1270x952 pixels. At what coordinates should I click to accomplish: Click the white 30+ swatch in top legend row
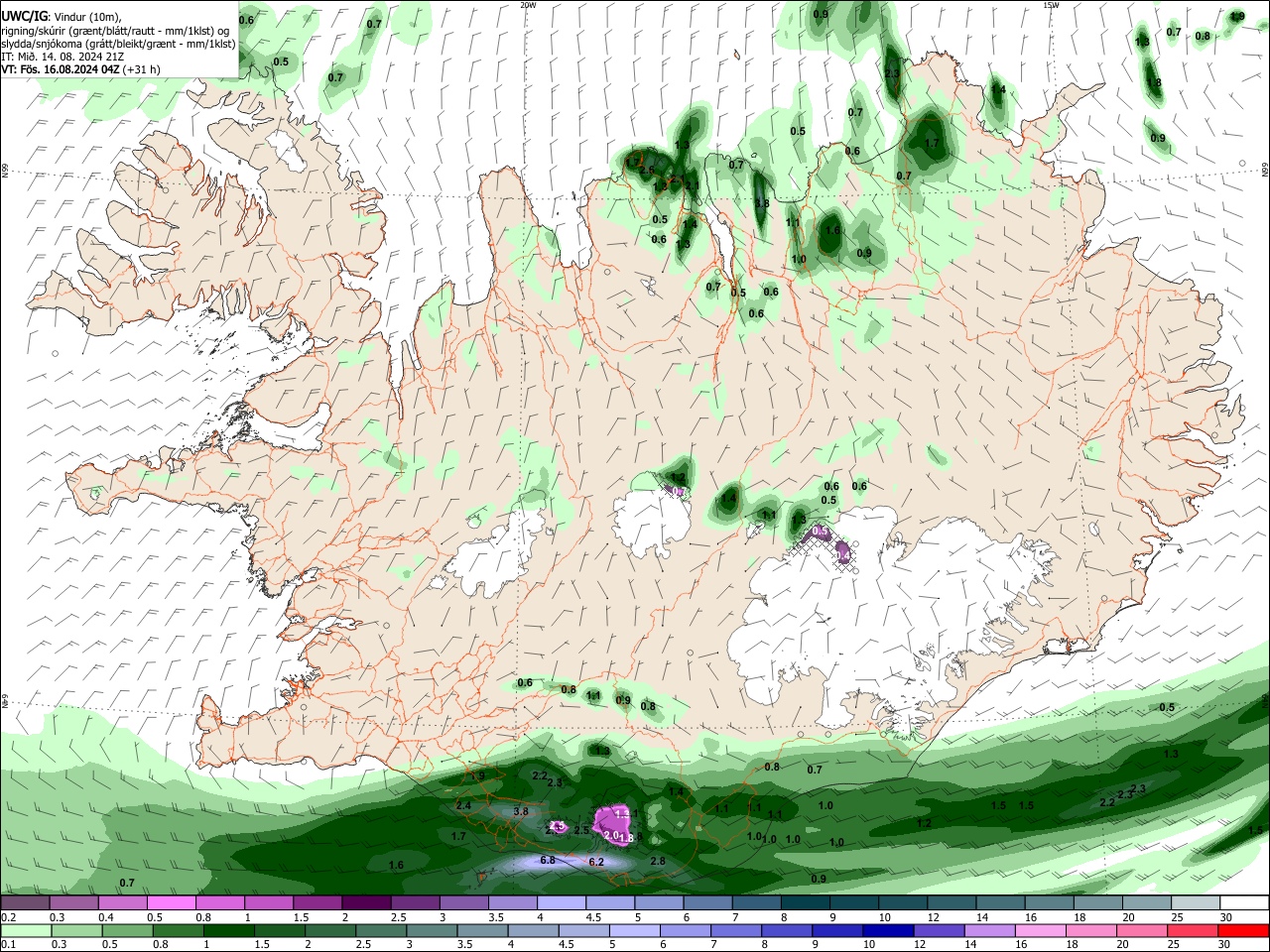1245,903
